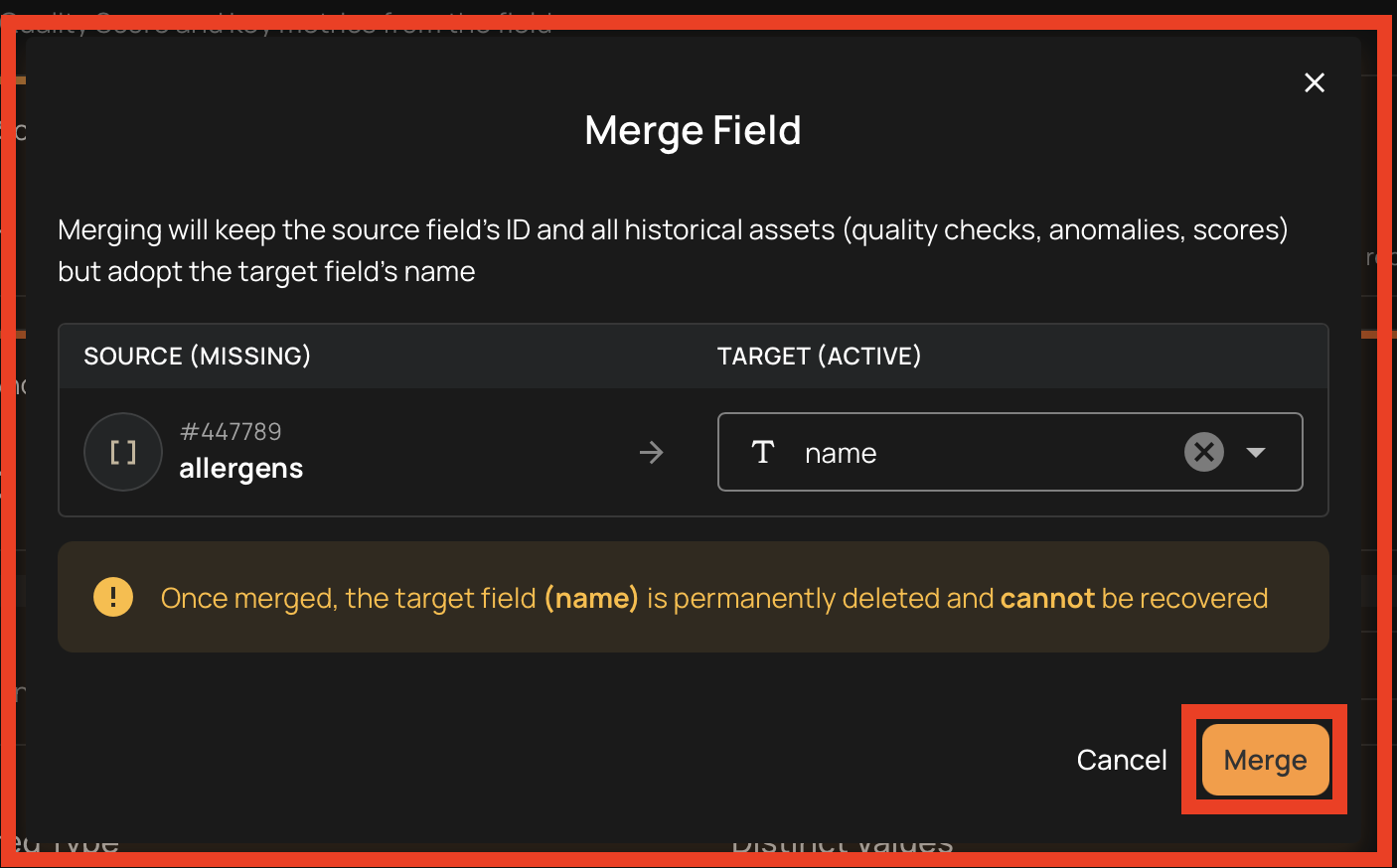The height and width of the screenshot is (868, 1397).
Task: Click the arrow icon between source and target
Action: pyautogui.click(x=652, y=452)
